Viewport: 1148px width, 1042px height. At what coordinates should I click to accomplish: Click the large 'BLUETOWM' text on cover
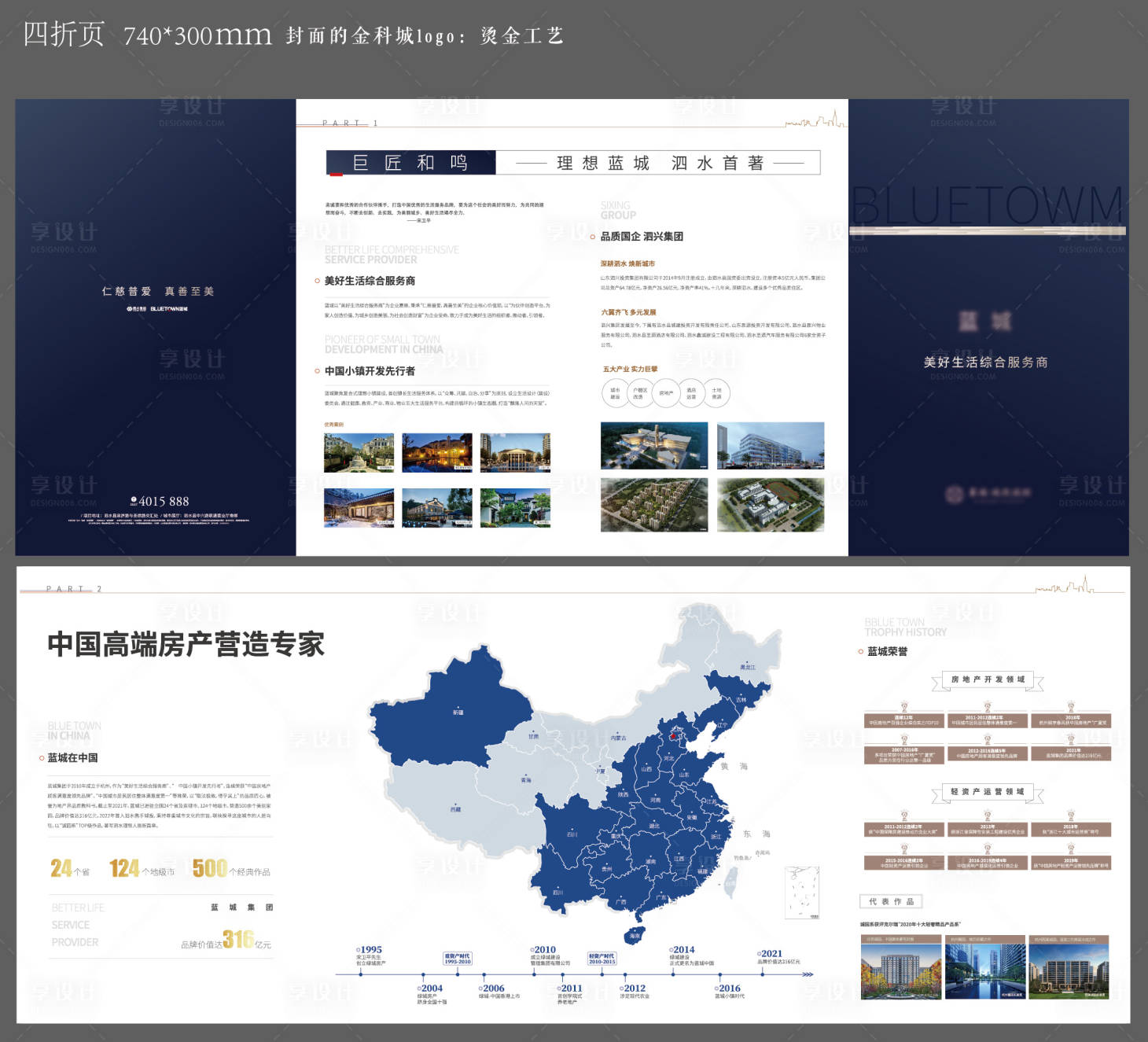coord(988,205)
